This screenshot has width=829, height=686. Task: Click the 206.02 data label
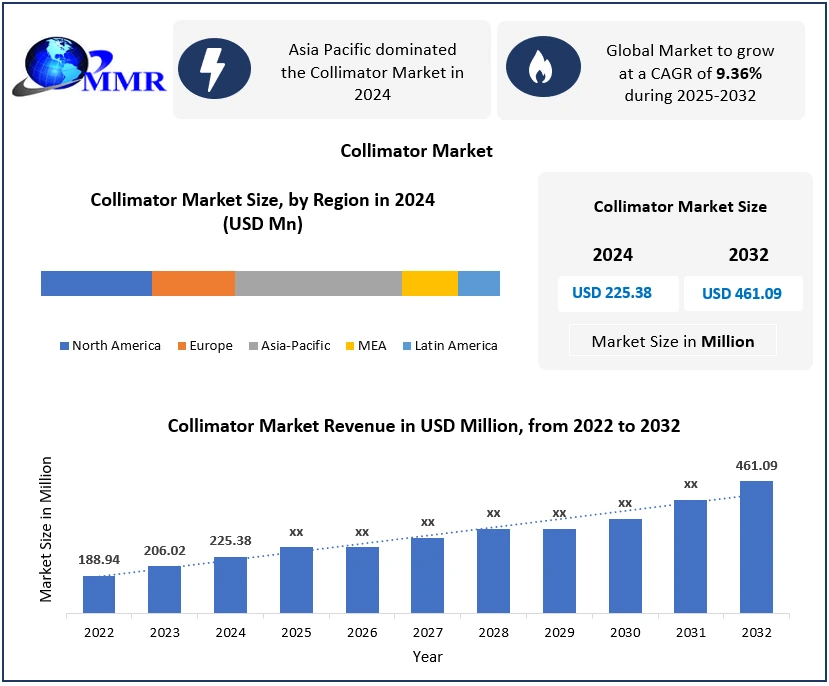[164, 551]
